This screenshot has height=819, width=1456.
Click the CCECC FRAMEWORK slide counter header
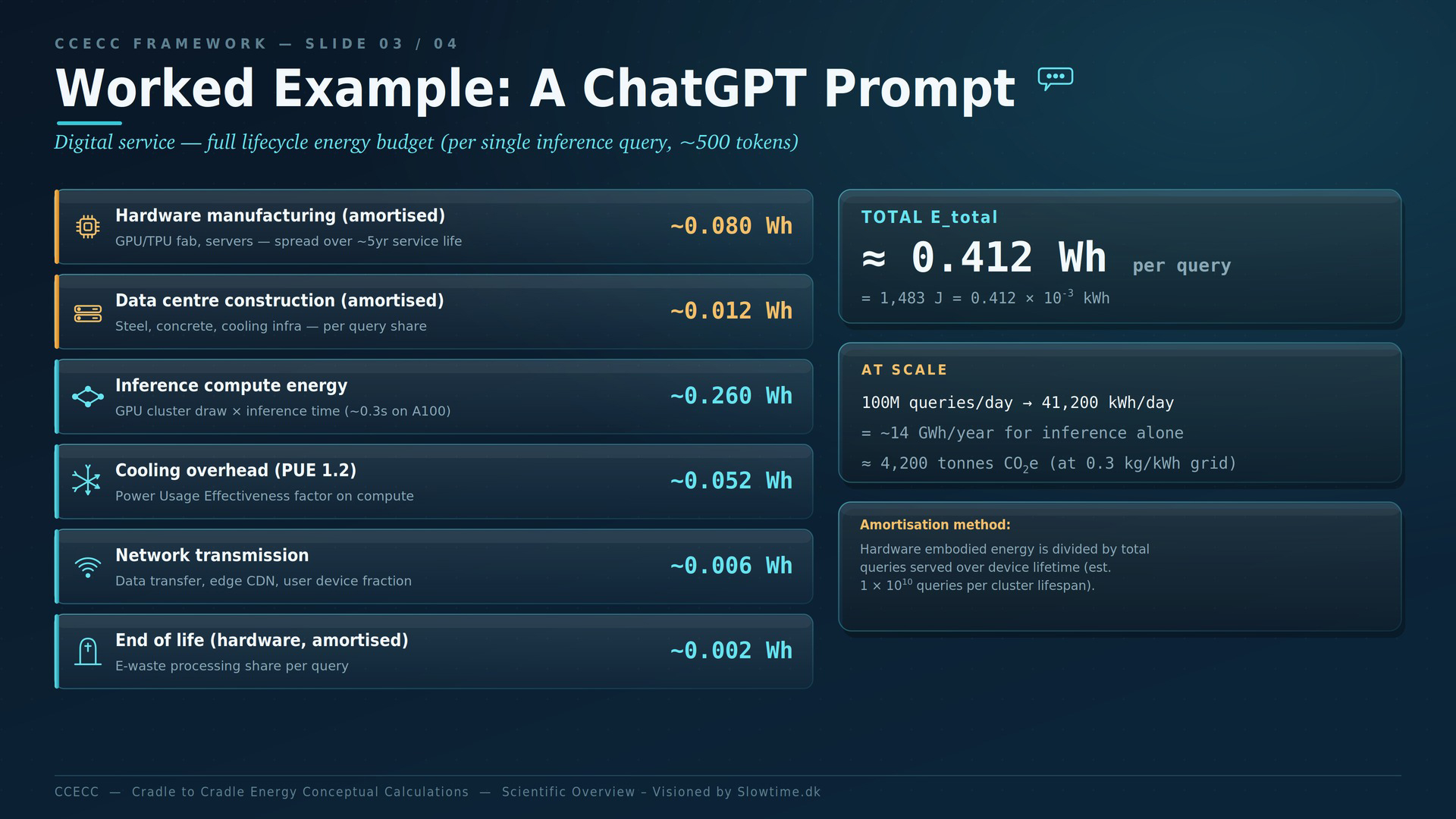click(256, 44)
